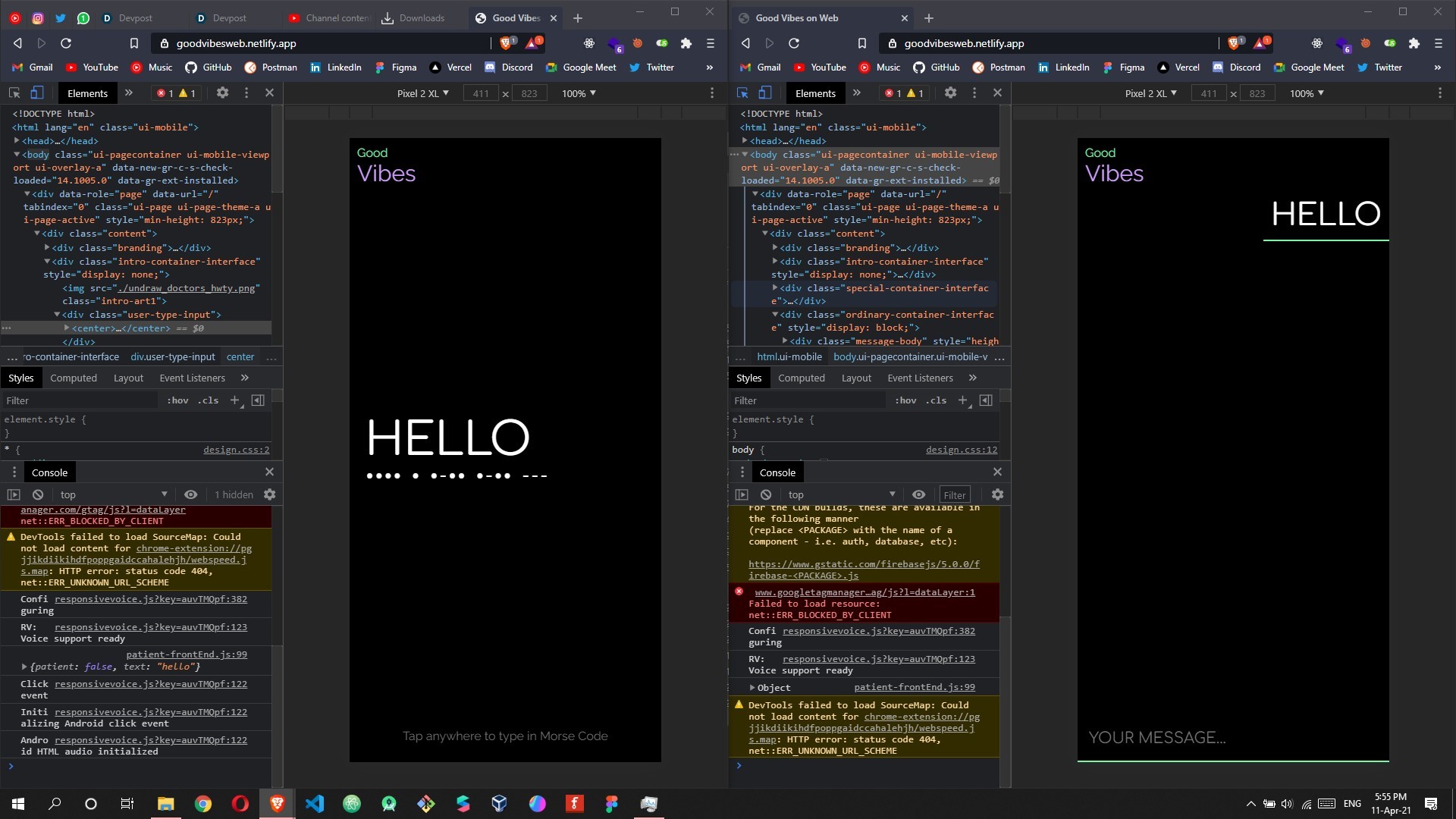Screen dimensions: 1456x819
Task: Expand the special-container-interface div node
Action: [775, 288]
